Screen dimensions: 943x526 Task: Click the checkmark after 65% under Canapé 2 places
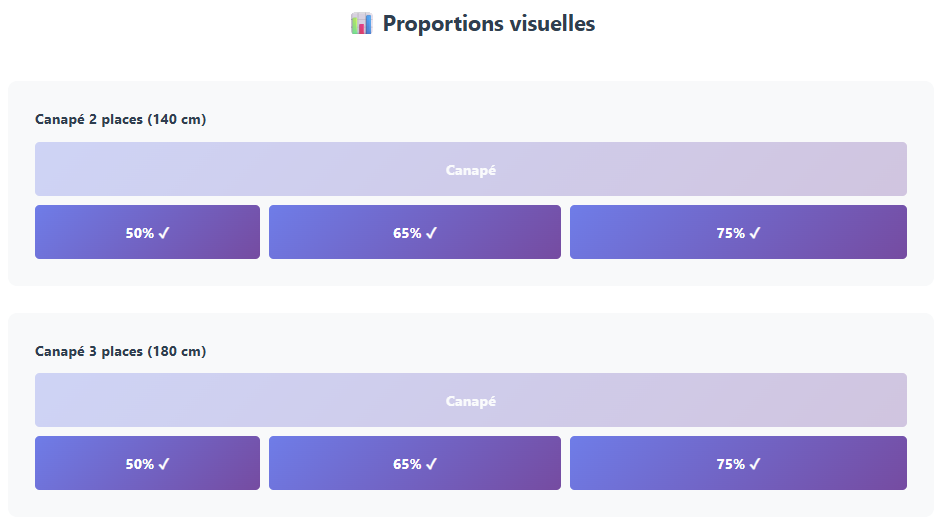click(x=432, y=233)
